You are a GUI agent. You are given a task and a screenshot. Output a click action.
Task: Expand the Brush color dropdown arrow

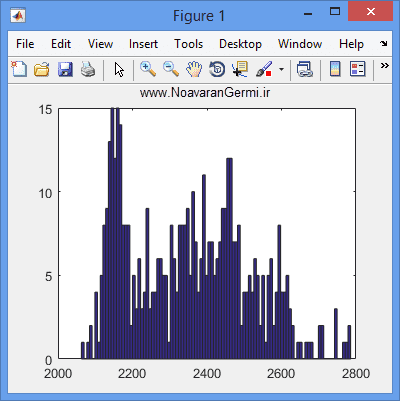[281, 70]
